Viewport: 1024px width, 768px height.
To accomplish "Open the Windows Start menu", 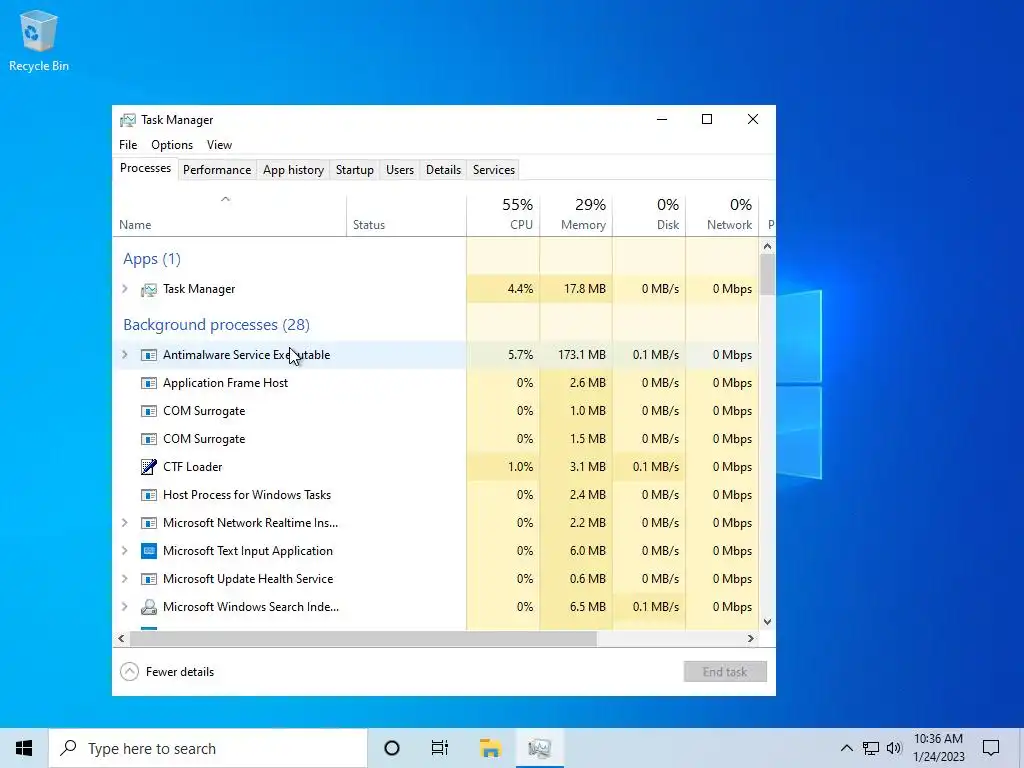I will point(24,748).
